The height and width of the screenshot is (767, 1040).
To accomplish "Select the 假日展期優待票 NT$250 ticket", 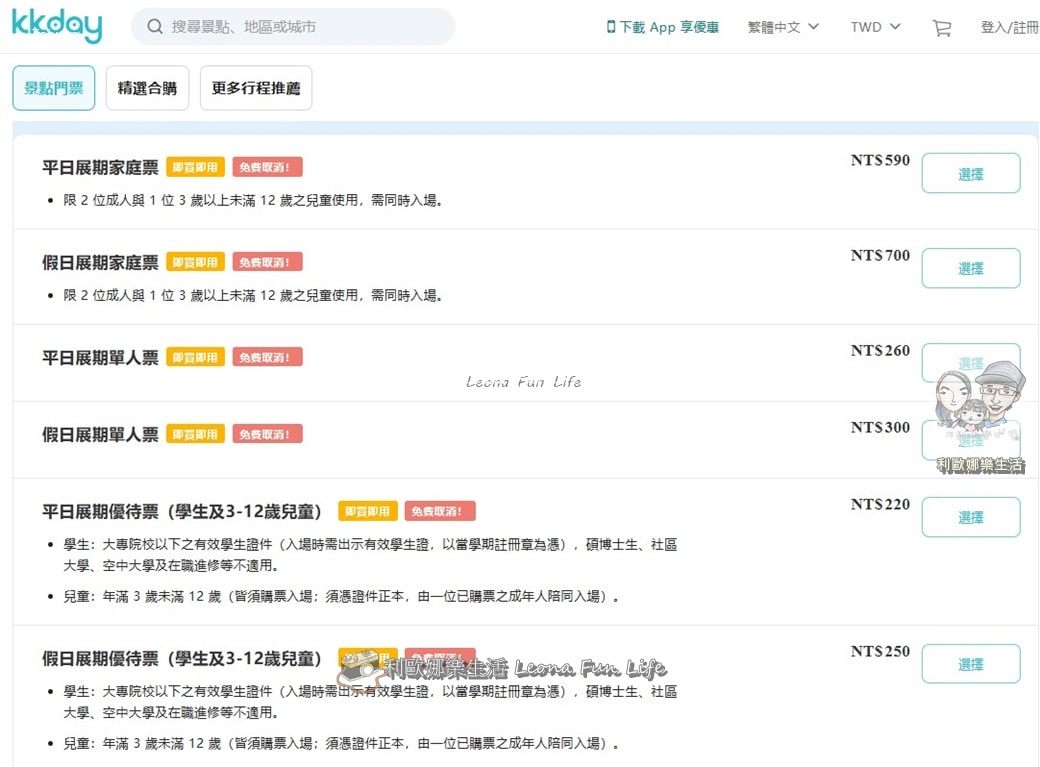I will (970, 663).
